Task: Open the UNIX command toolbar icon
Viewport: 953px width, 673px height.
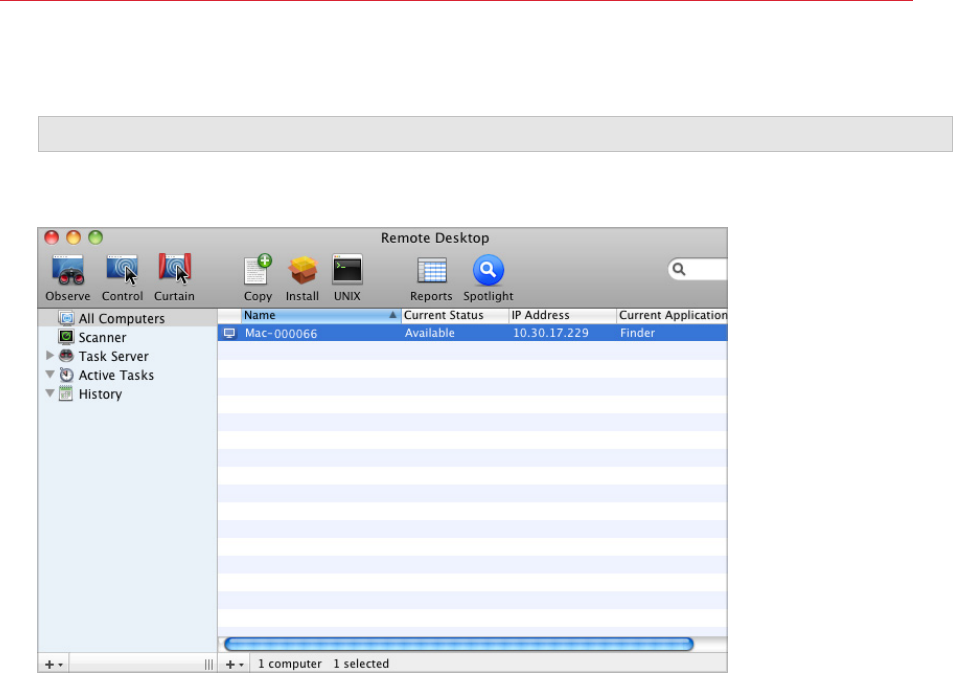Action: 347,270
